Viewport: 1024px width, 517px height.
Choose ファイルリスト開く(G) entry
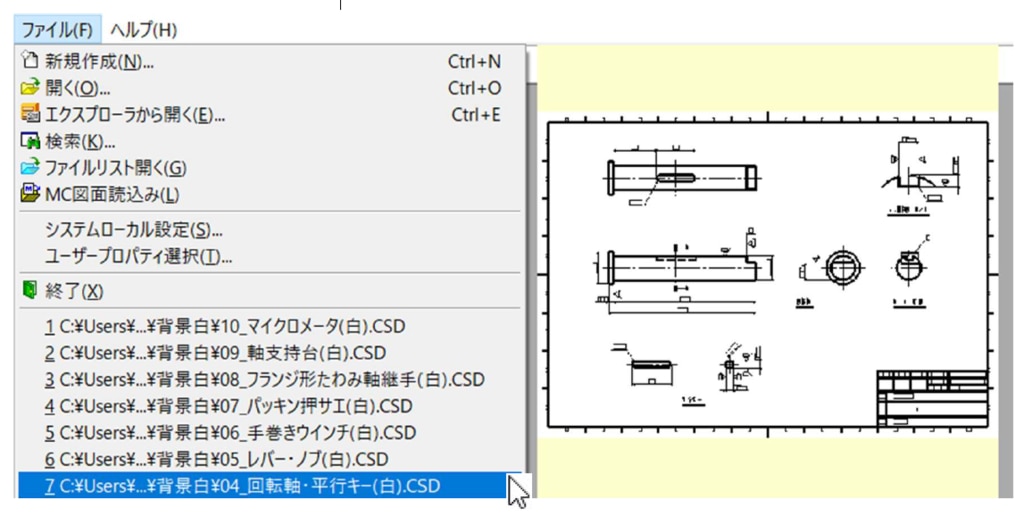[270, 168]
